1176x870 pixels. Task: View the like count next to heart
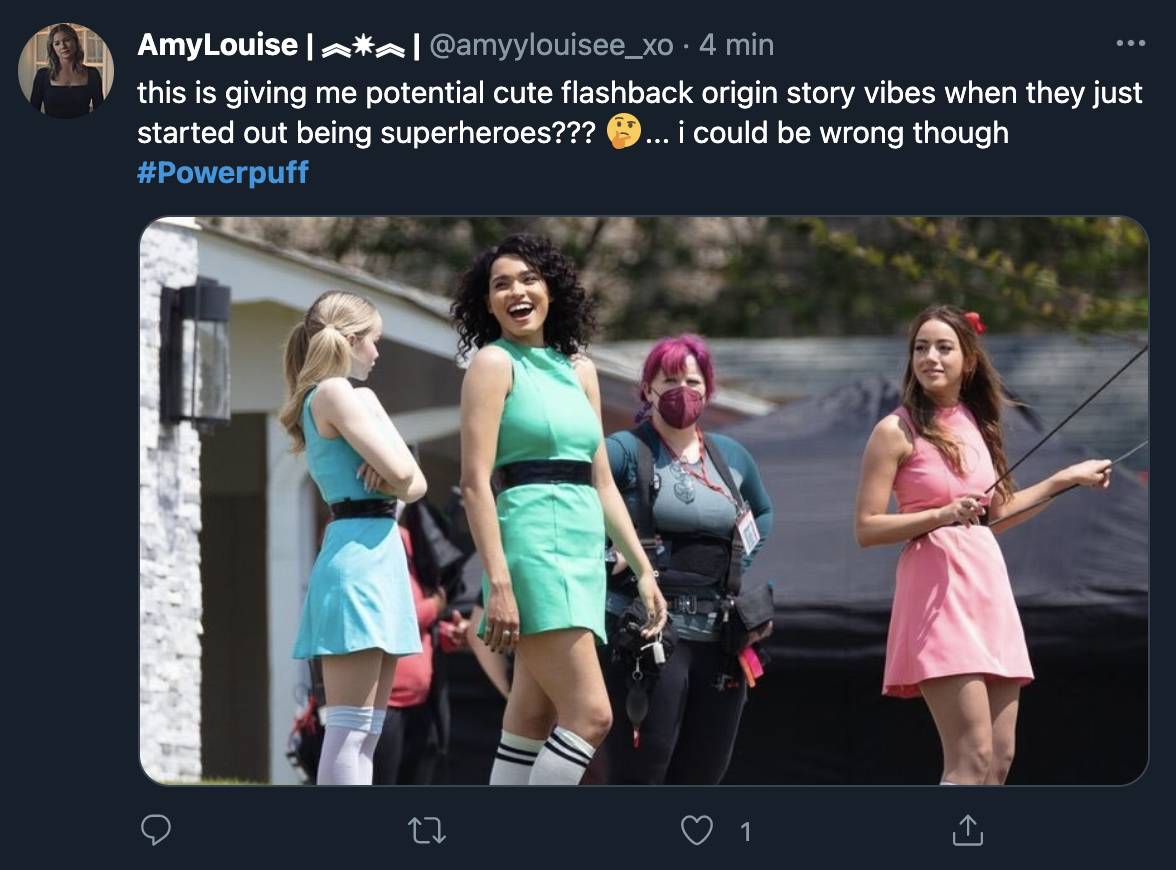pos(744,831)
